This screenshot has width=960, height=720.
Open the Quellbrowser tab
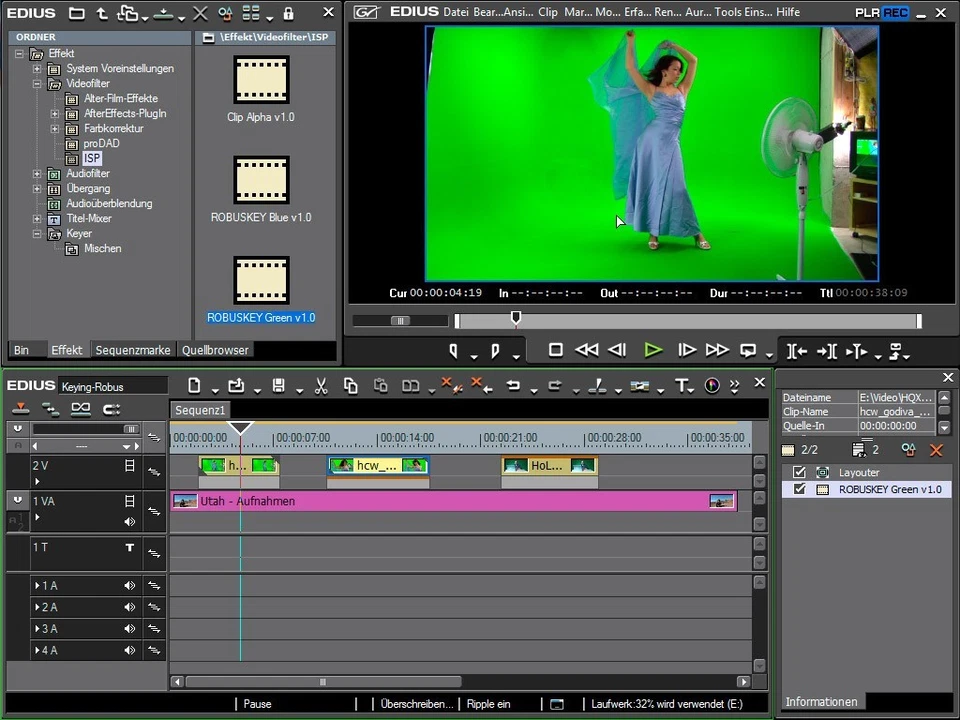point(215,351)
